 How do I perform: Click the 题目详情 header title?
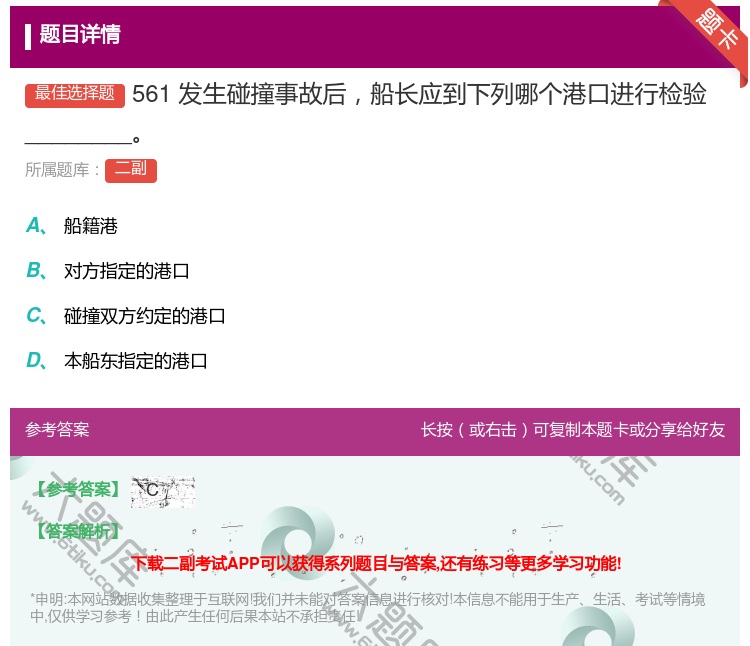80,34
